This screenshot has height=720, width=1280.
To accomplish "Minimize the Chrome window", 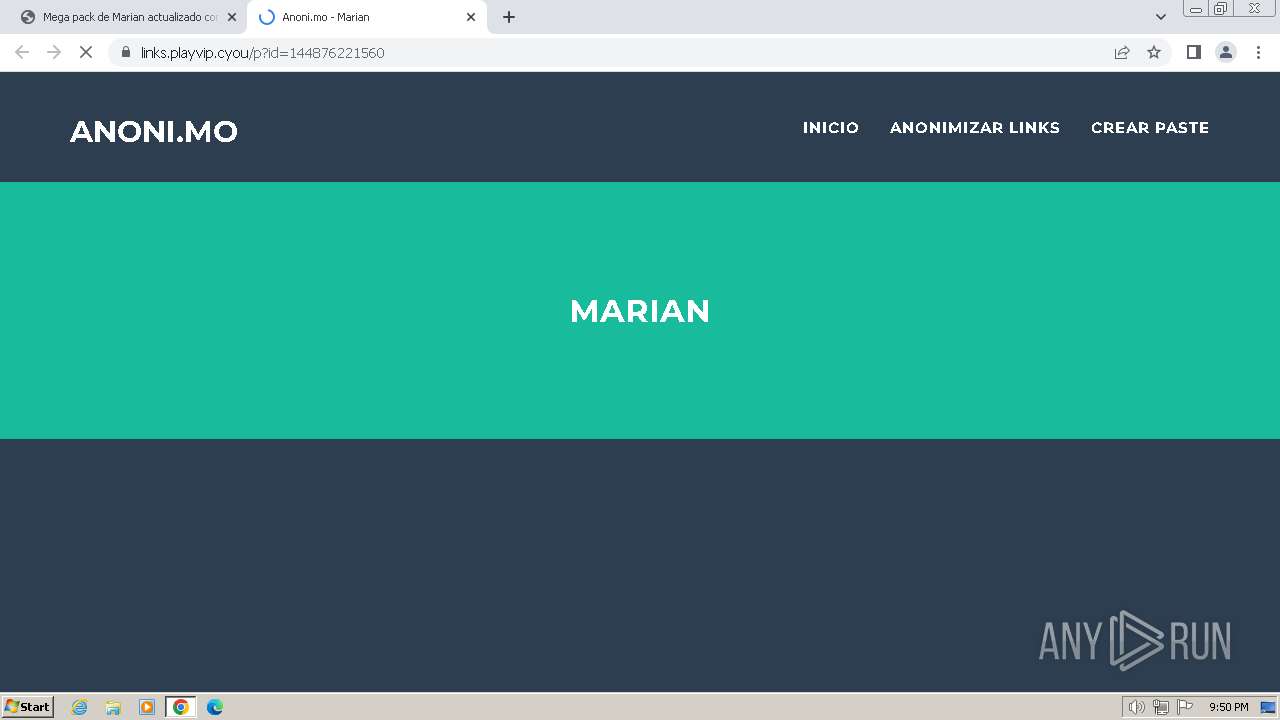I will click(x=1196, y=9).
